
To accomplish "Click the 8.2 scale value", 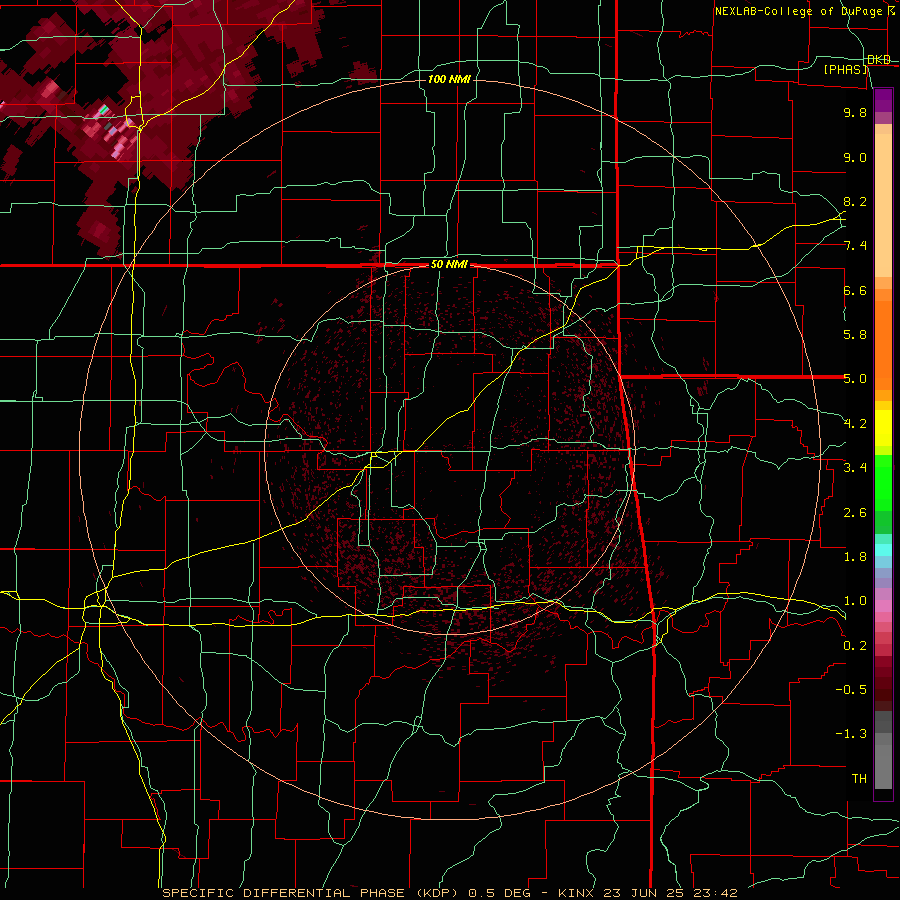I will click(x=855, y=201).
